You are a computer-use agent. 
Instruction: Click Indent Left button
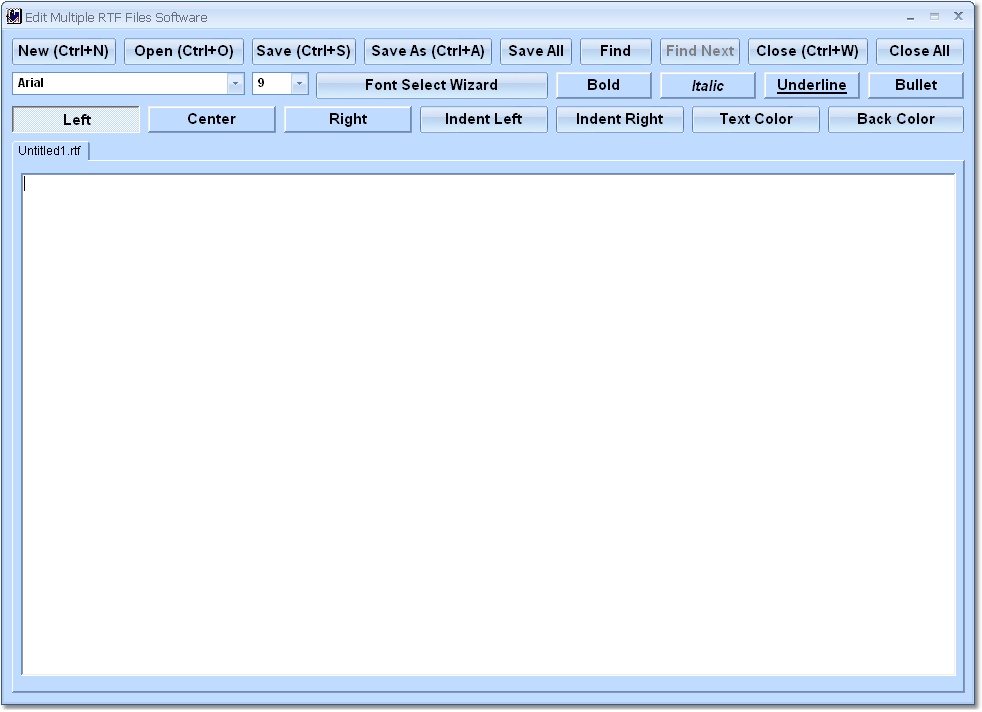pyautogui.click(x=483, y=120)
